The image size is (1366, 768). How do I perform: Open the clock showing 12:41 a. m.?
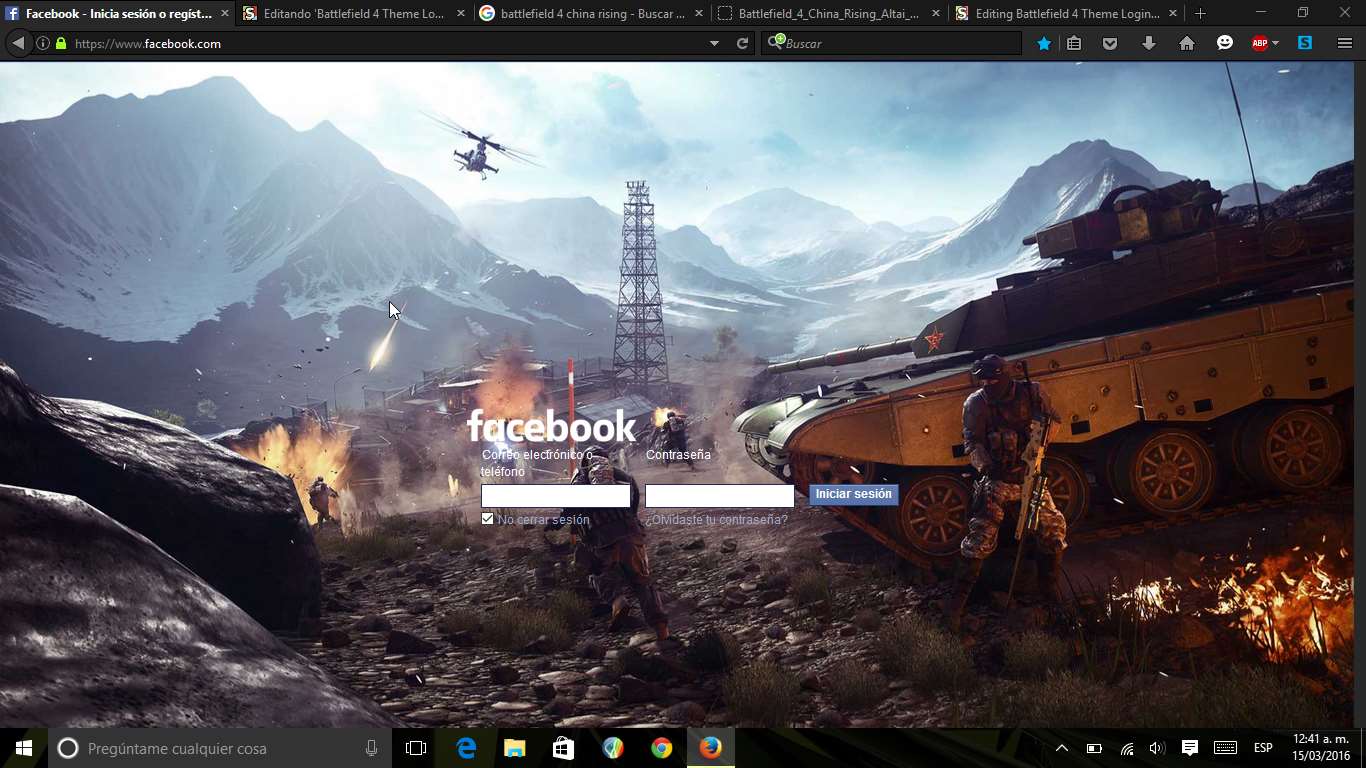click(1321, 748)
